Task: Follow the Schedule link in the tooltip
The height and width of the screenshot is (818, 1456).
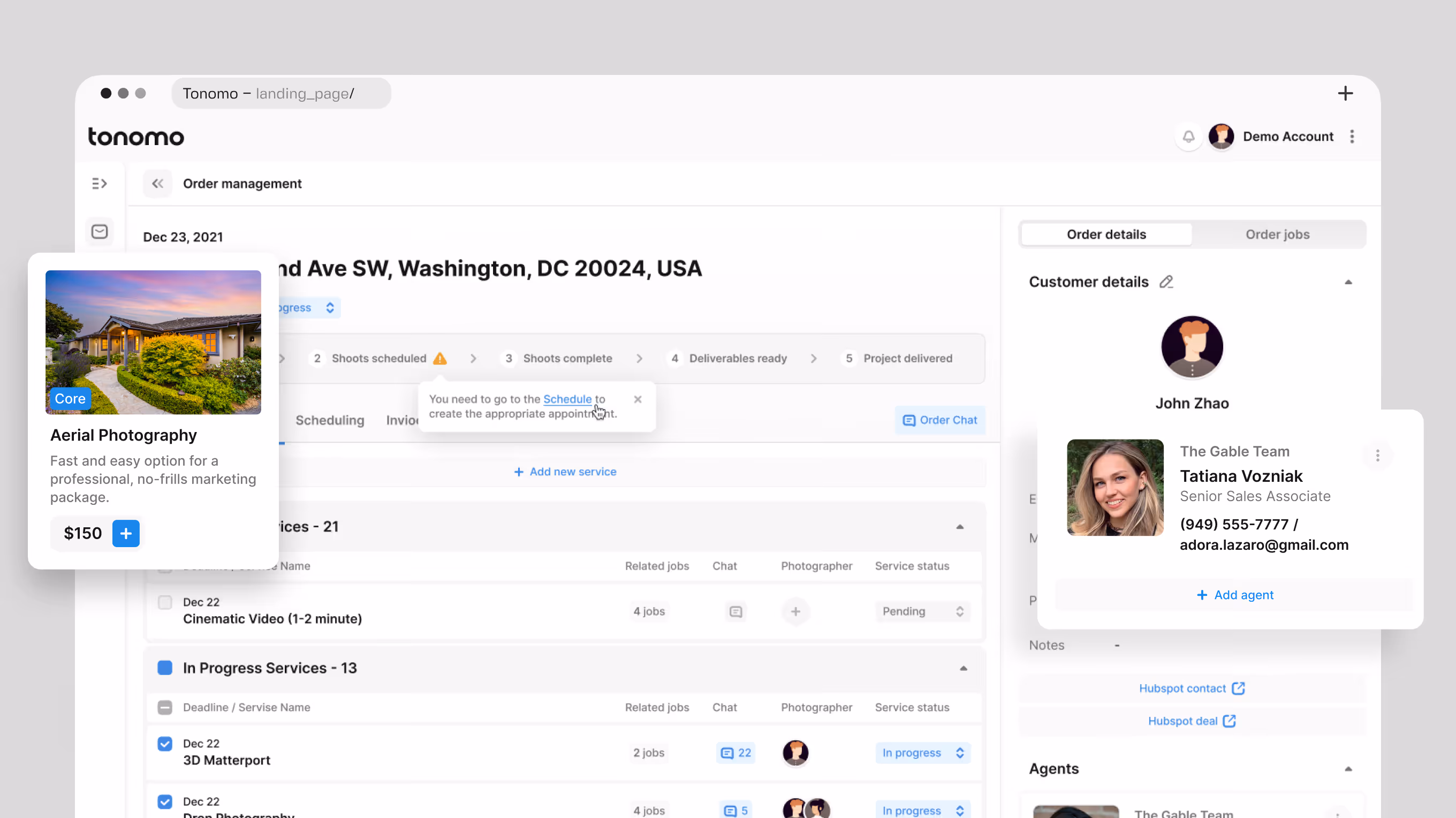Action: pos(567,398)
